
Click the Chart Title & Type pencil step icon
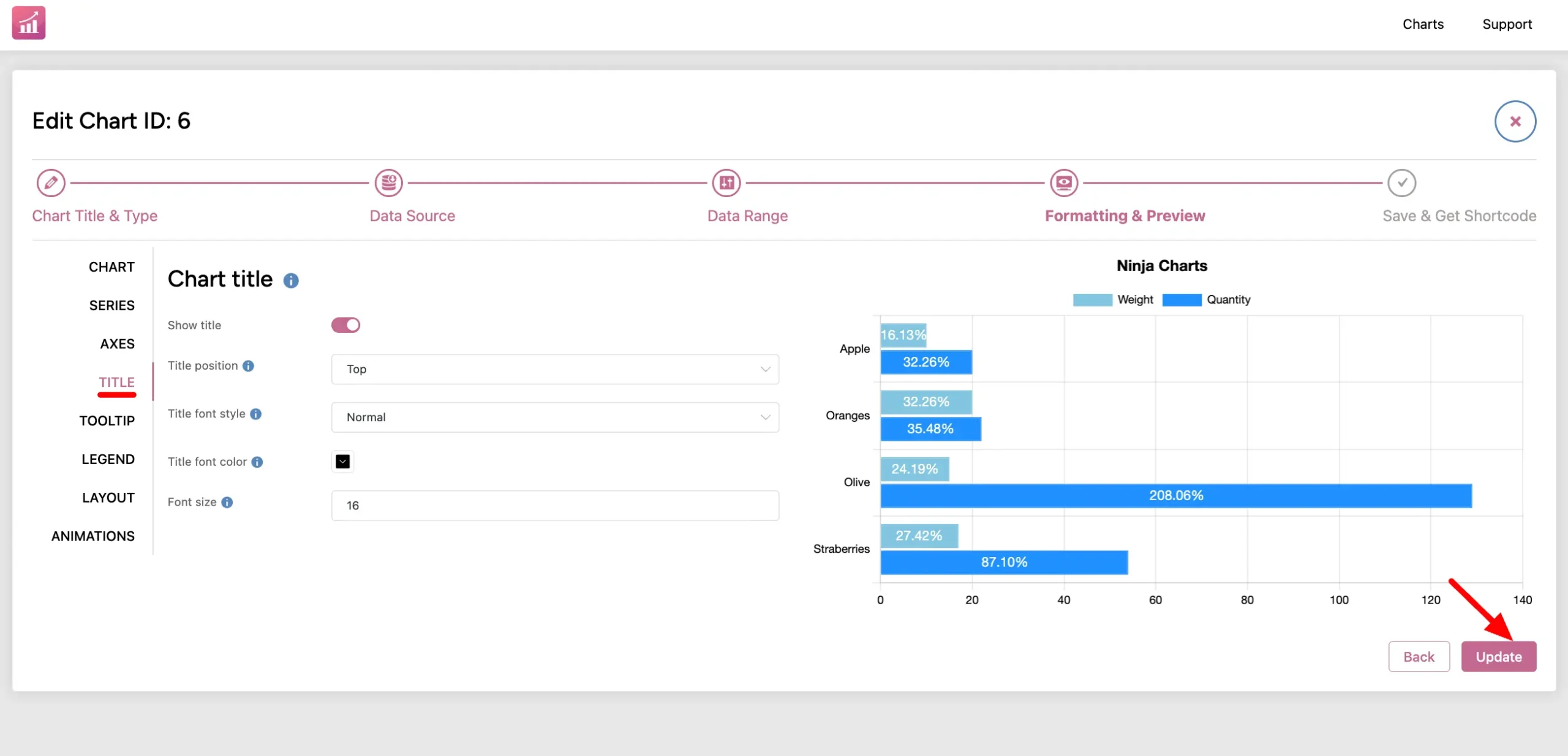pos(51,182)
